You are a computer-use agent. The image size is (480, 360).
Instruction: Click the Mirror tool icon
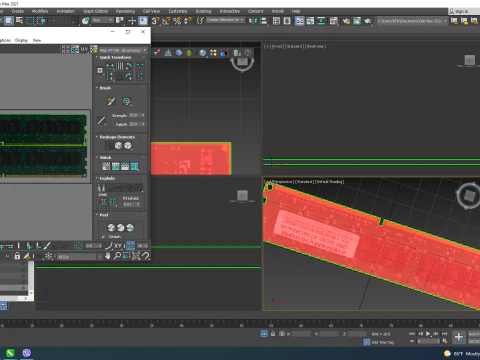coord(253,21)
